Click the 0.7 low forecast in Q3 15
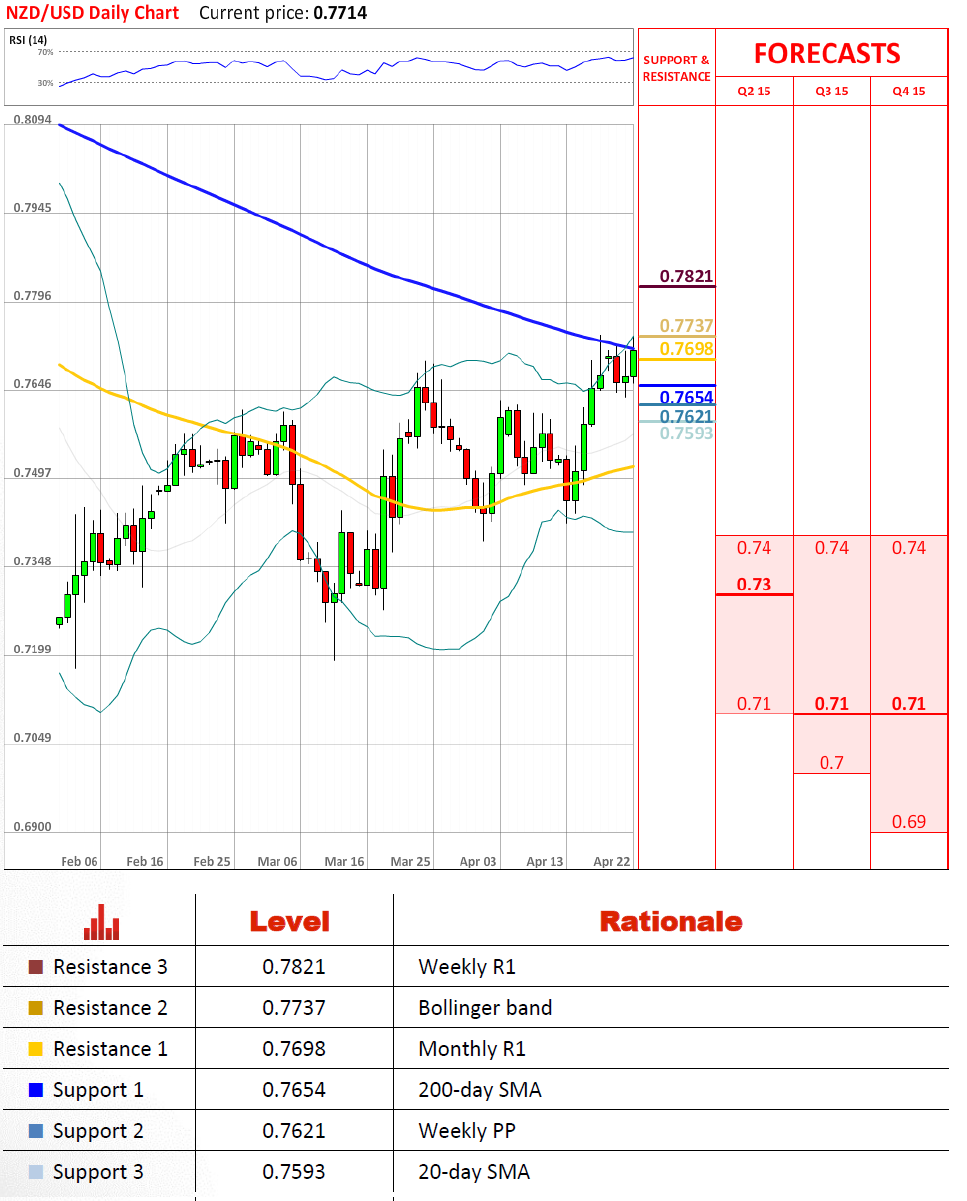The width and height of the screenshot is (967, 1201). (x=832, y=763)
